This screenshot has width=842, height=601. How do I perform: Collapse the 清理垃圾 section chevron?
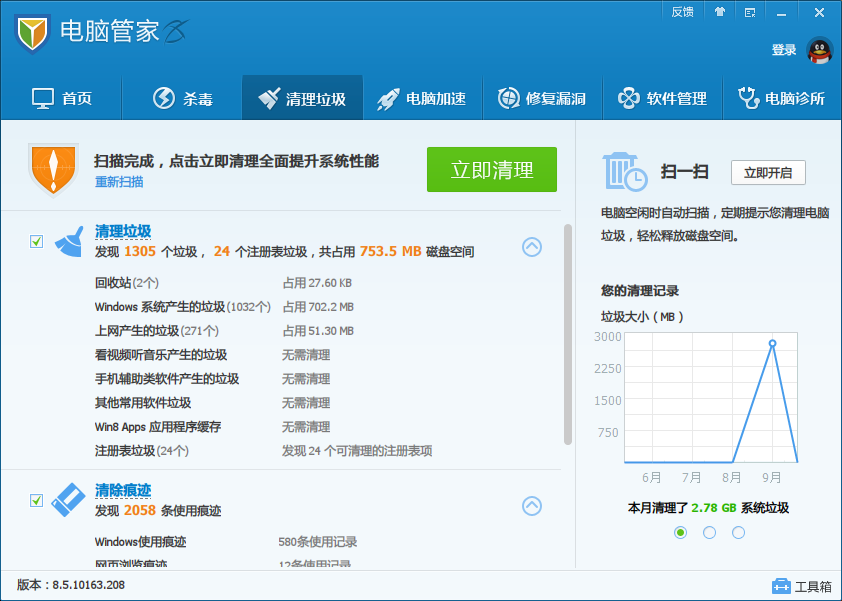(532, 247)
